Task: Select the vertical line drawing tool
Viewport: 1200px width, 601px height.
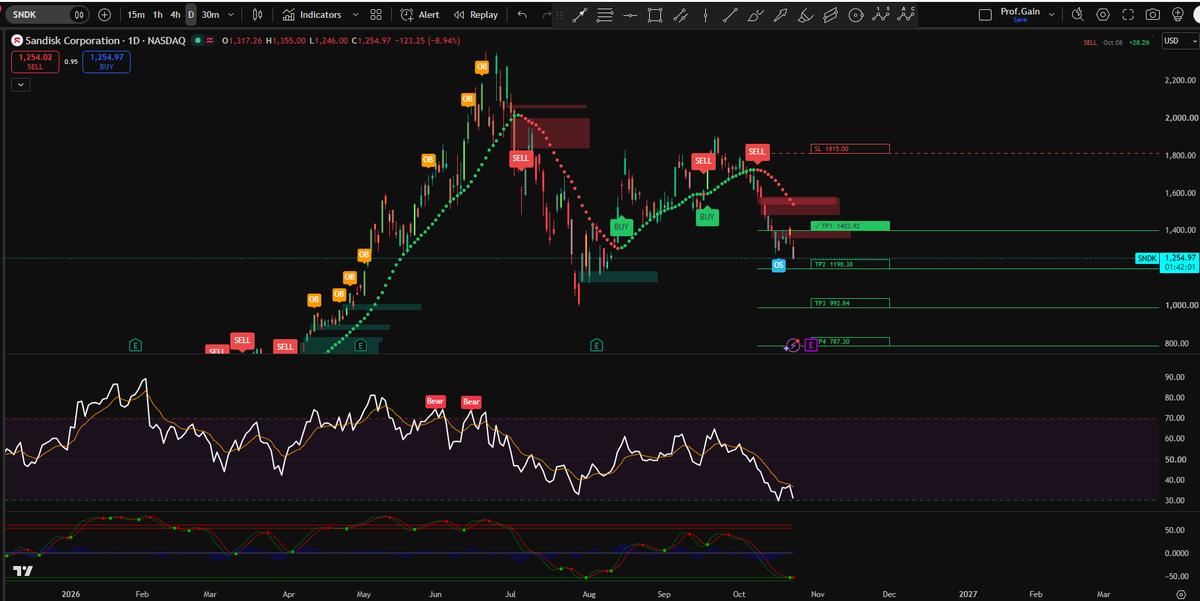Action: tap(705, 15)
